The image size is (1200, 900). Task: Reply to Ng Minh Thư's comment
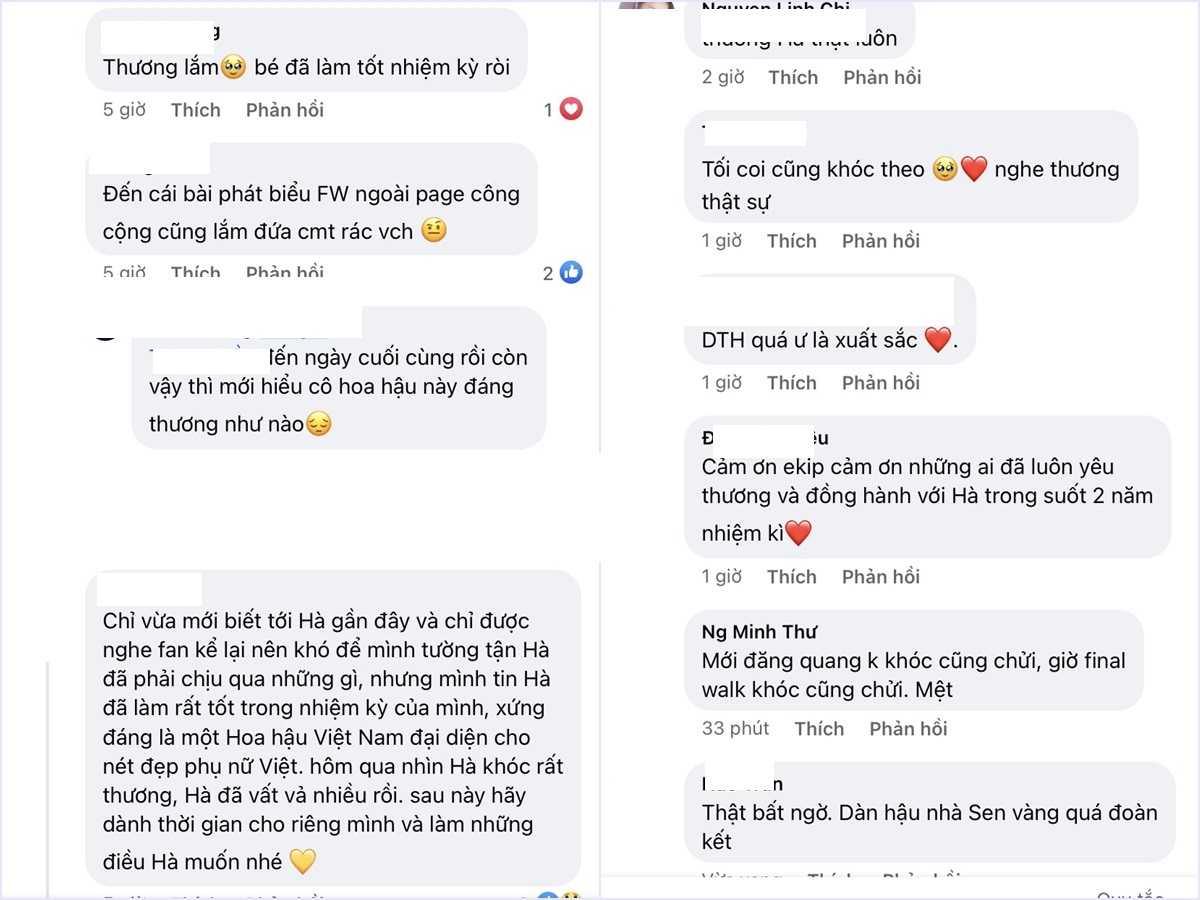[908, 729]
